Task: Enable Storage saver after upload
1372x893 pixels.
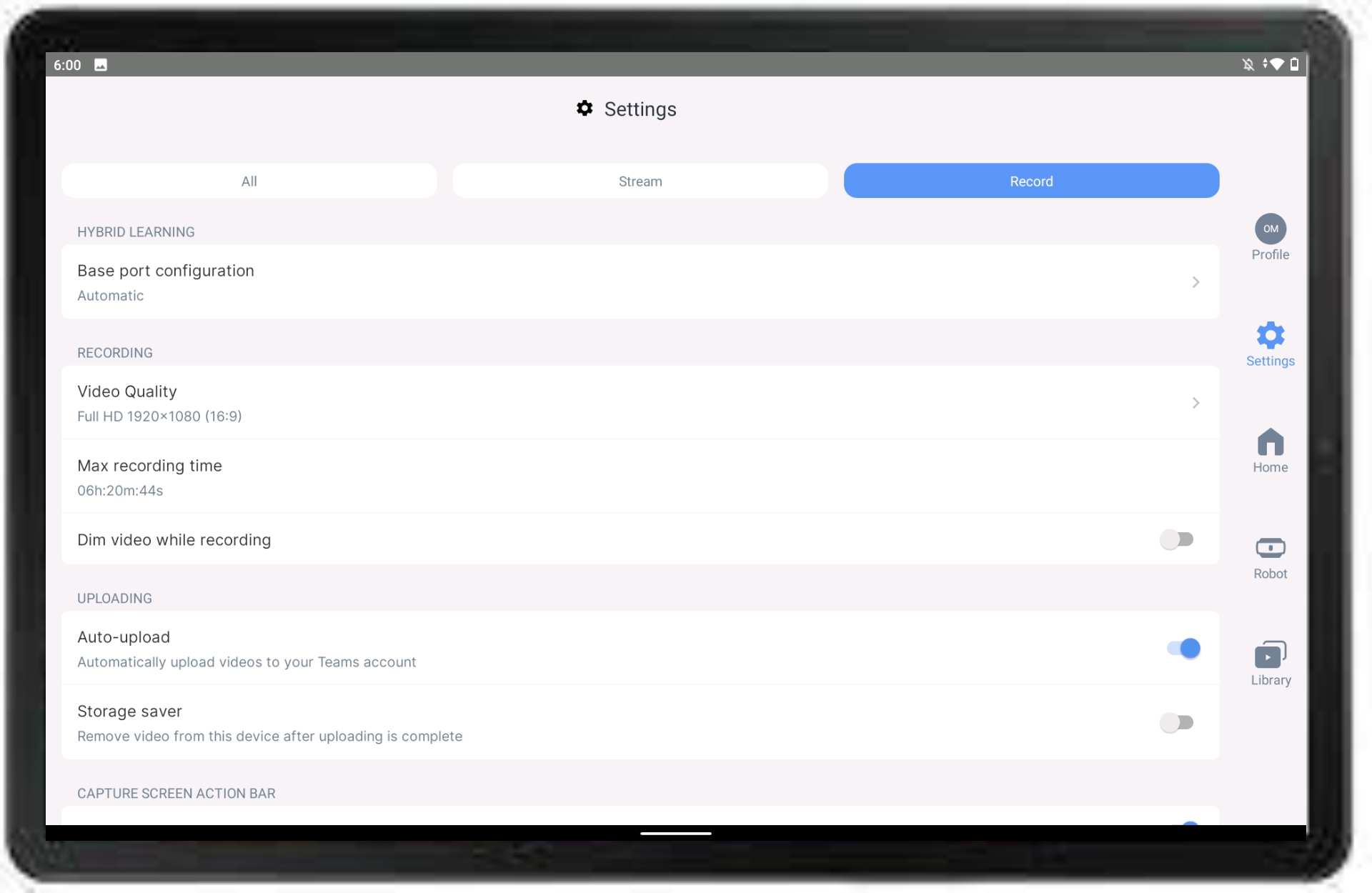Action: click(1178, 722)
